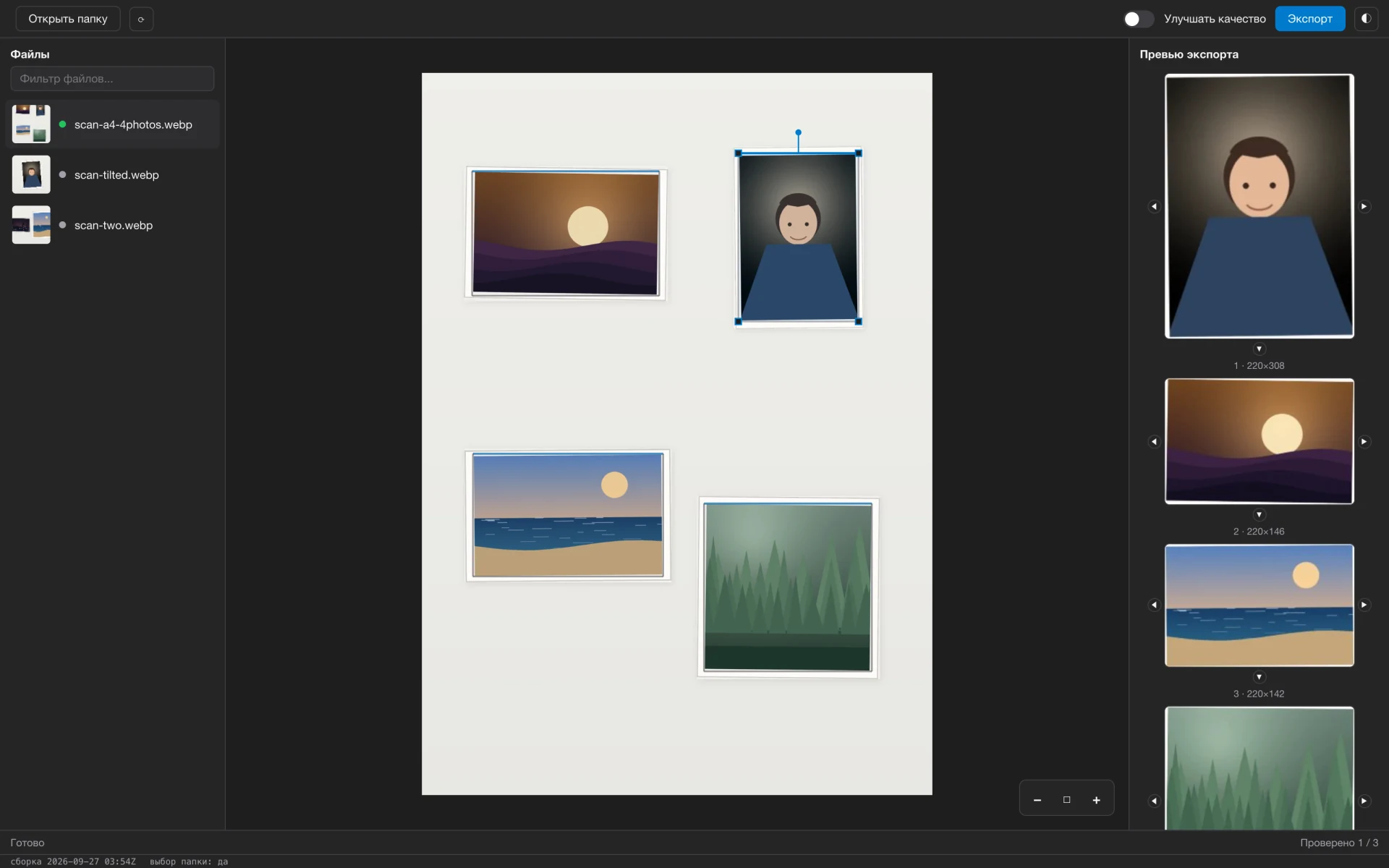Click the sunset export preview thumbnail
This screenshot has height=868, width=1389.
point(1260,441)
